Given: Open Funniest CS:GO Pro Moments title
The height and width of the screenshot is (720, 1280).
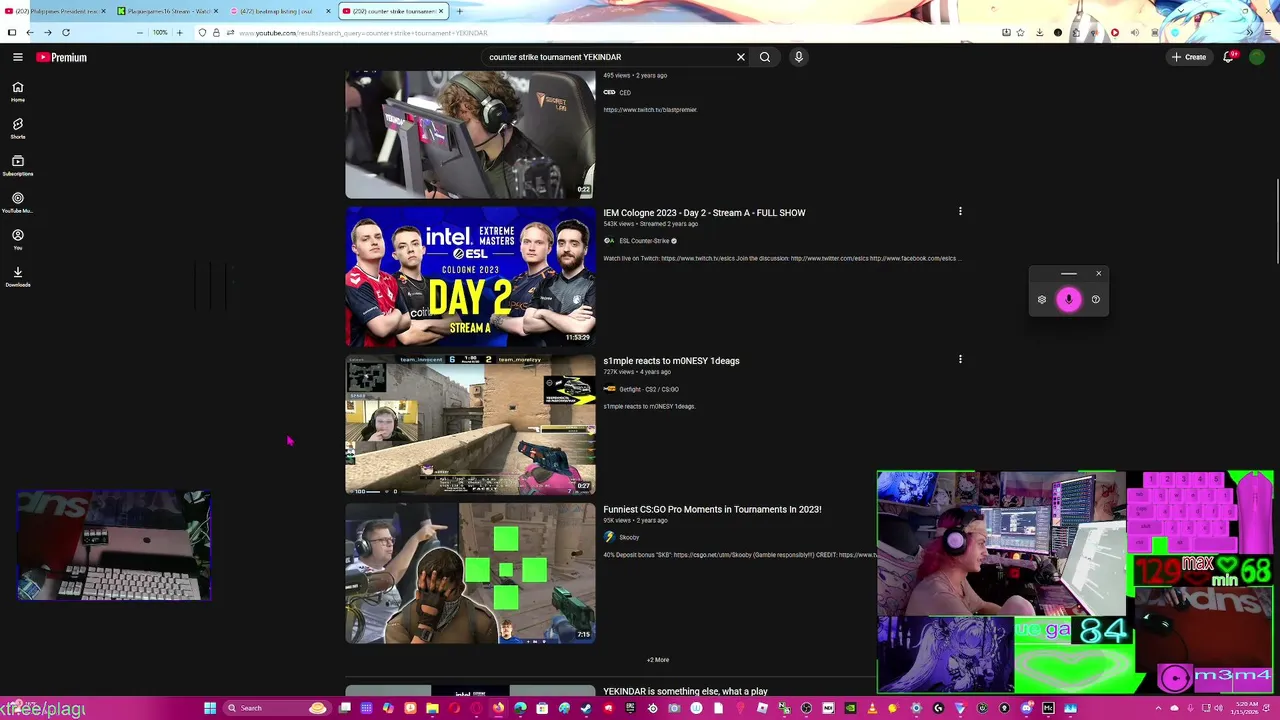Looking at the screenshot, I should click(712, 509).
